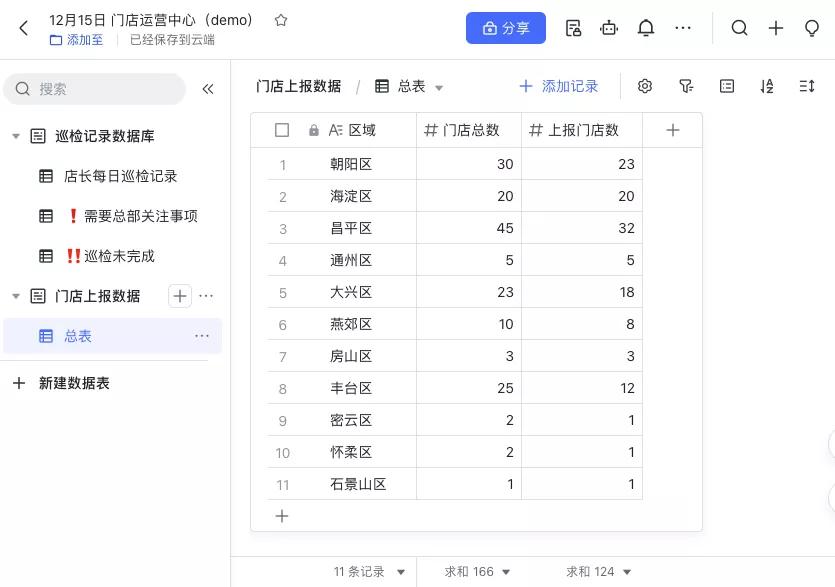
Task: Click the A-Z sort icon
Action: (767, 86)
